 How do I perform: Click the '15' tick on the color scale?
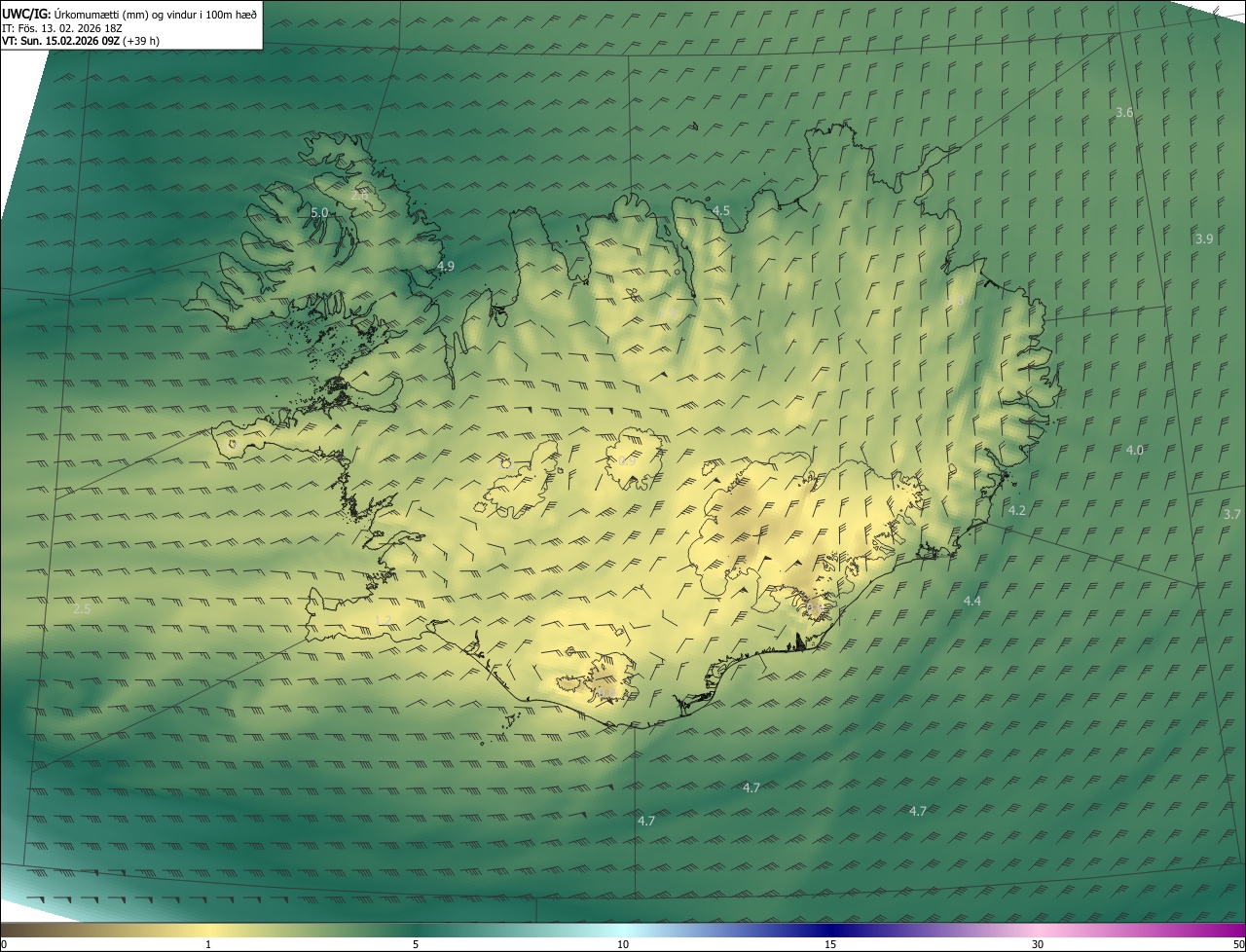point(830,944)
